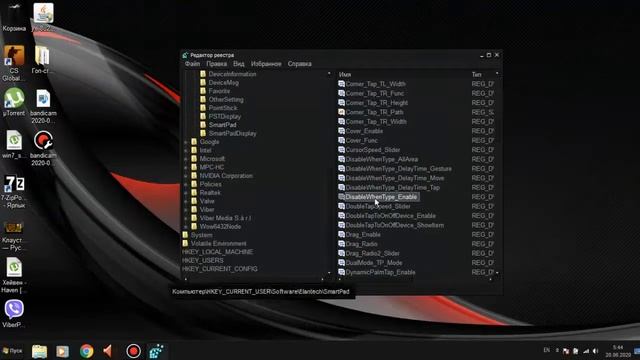Expand the Policies key
The width and height of the screenshot is (640, 360).
tap(186, 184)
